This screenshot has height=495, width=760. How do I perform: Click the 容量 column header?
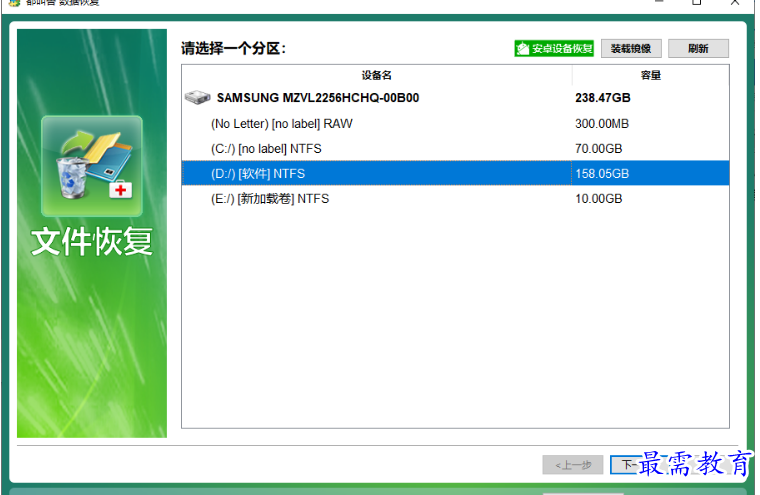point(650,75)
